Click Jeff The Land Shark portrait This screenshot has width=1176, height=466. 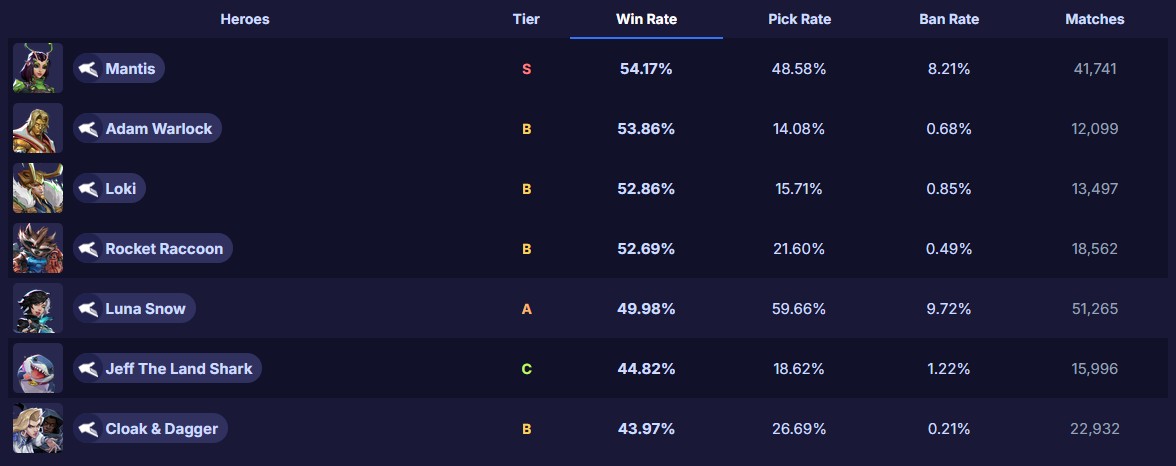38,369
